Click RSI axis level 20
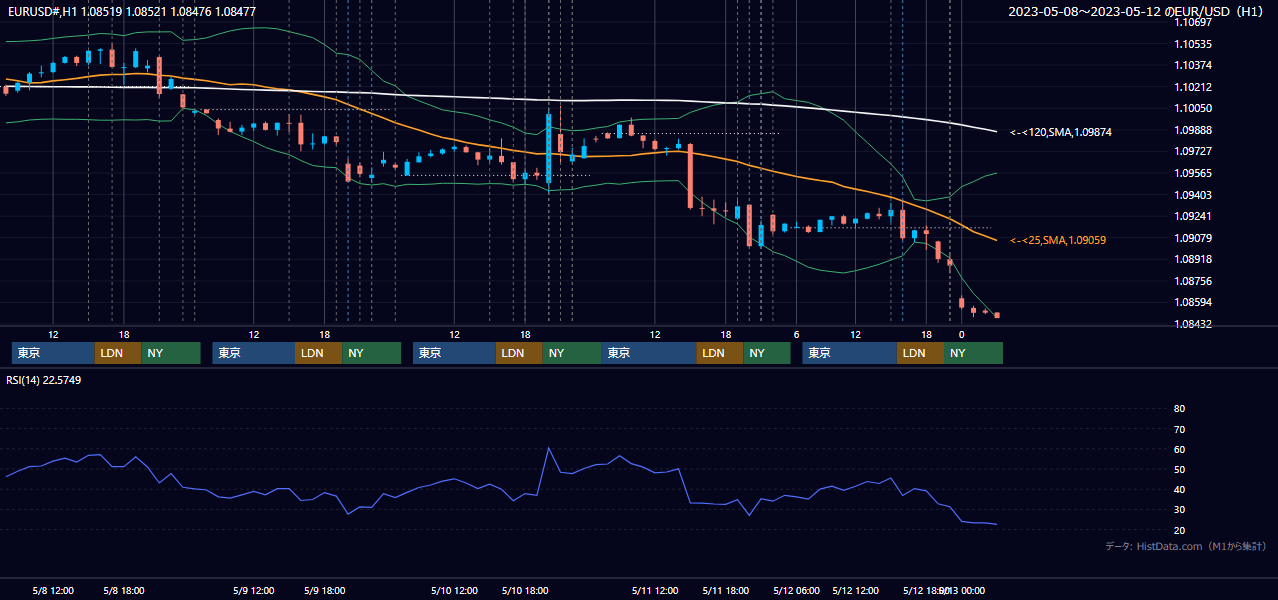This screenshot has height=600, width=1278. click(1180, 530)
